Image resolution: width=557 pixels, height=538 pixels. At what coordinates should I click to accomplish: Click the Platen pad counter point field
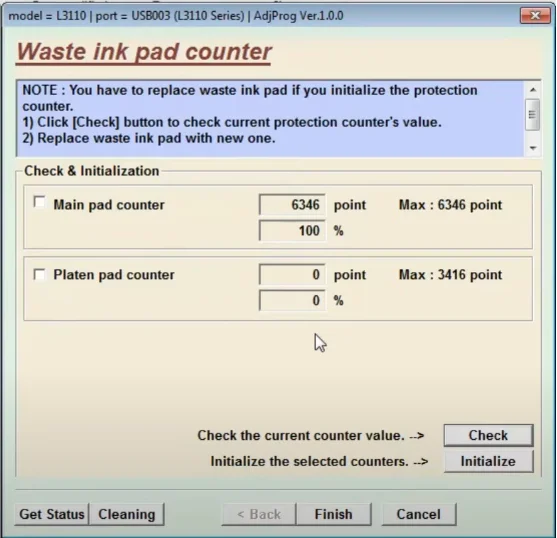click(292, 275)
